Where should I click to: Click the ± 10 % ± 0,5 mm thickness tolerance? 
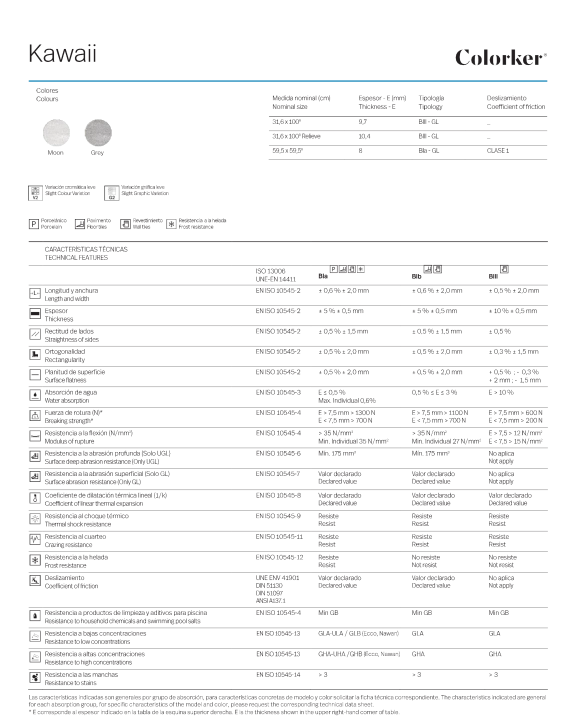[513, 311]
